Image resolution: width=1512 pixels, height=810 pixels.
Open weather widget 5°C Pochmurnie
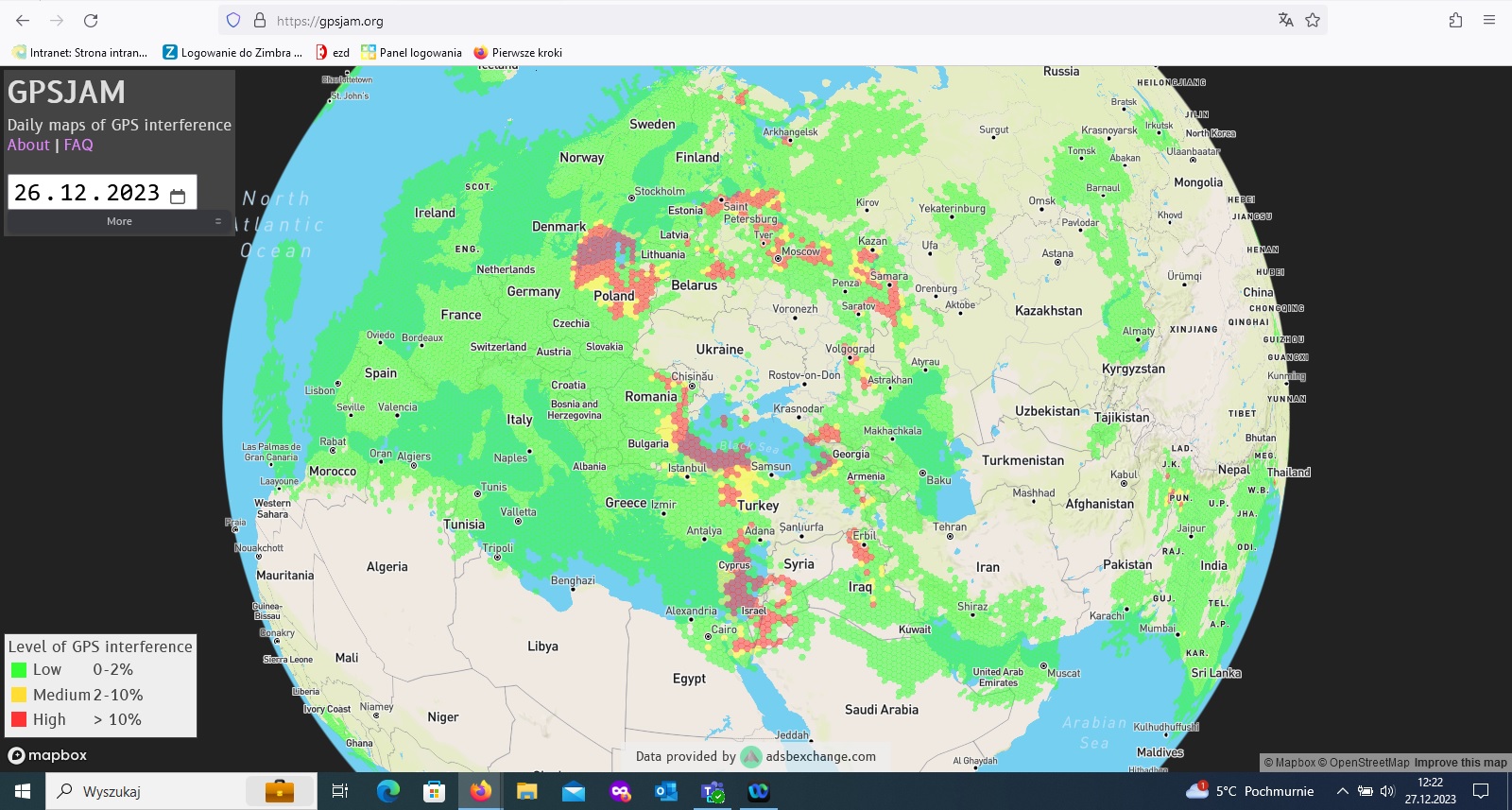click(1249, 791)
